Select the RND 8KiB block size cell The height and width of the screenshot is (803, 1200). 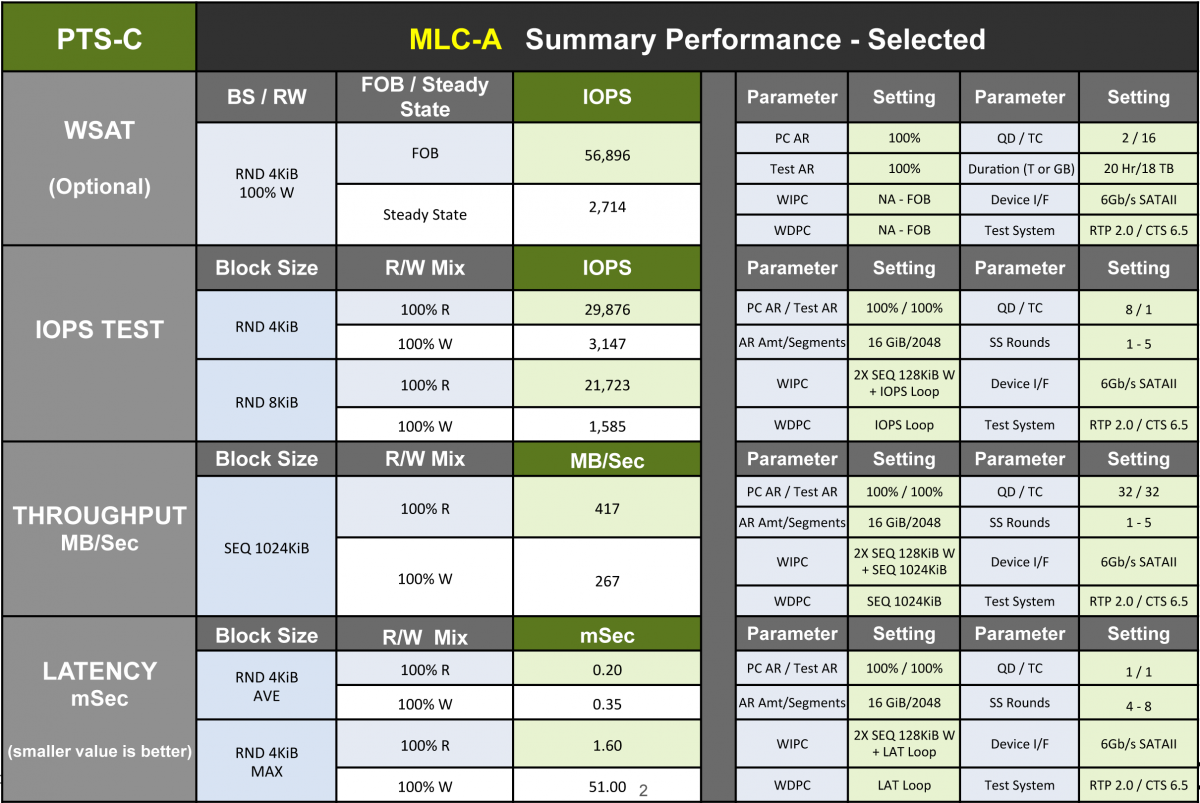tap(266, 403)
